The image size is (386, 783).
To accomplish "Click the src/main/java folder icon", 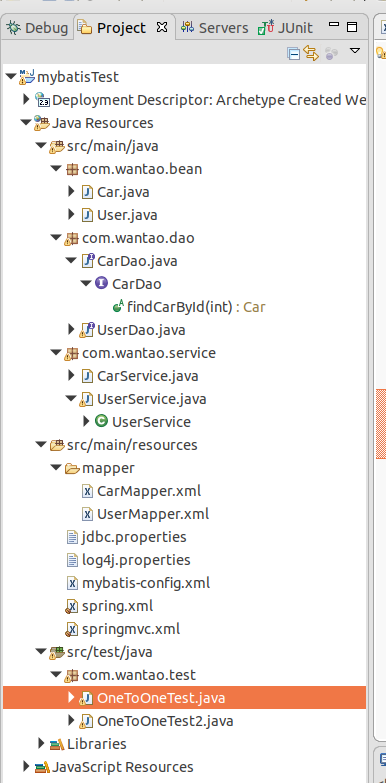I will (x=57, y=146).
